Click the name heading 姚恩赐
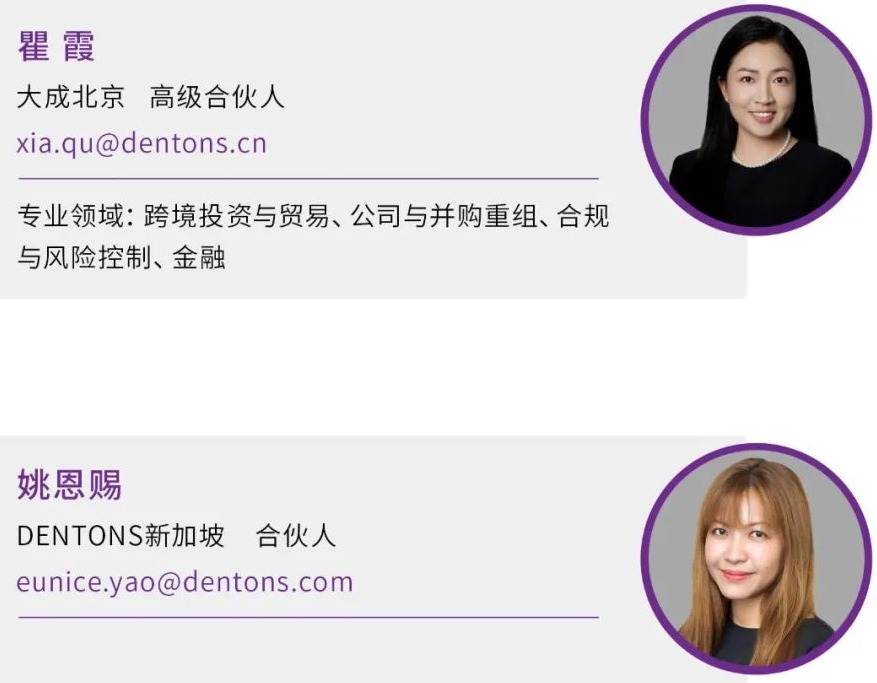Viewport: 877px width, 683px height. [69, 484]
